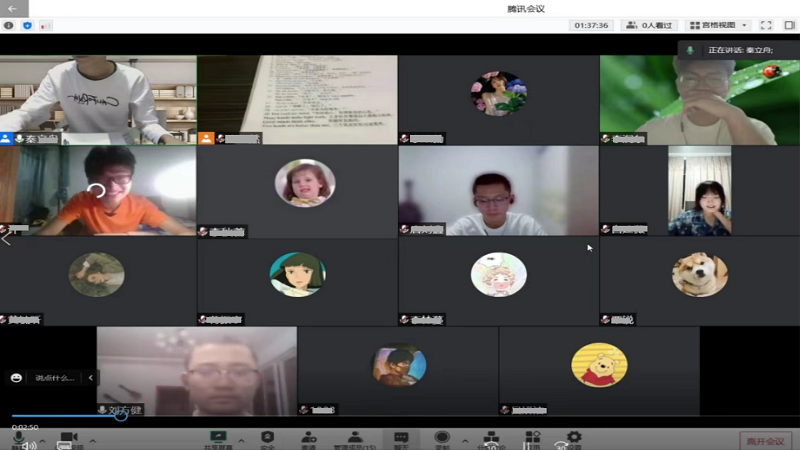Select the video tile of the man in the white sweatshirt

point(98,100)
